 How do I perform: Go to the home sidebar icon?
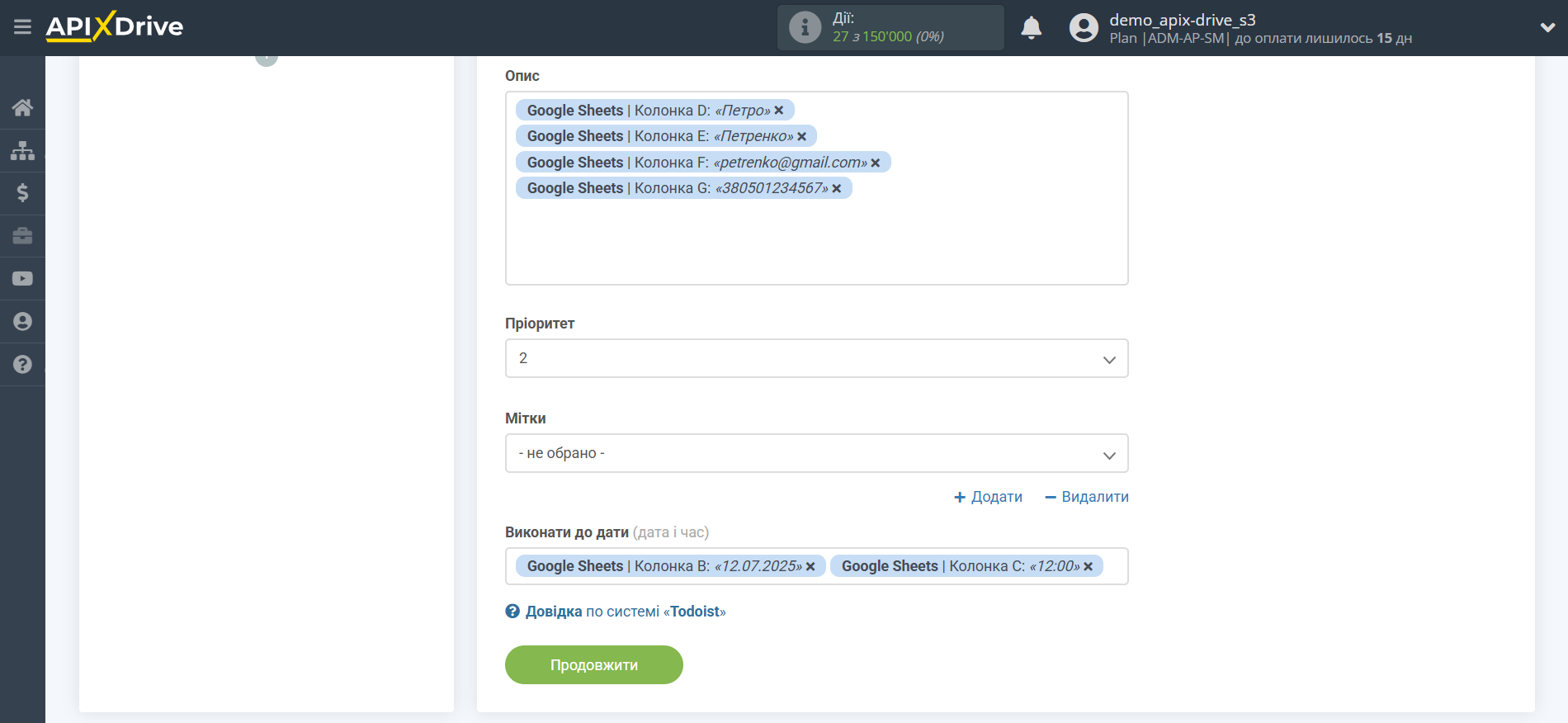(22, 107)
